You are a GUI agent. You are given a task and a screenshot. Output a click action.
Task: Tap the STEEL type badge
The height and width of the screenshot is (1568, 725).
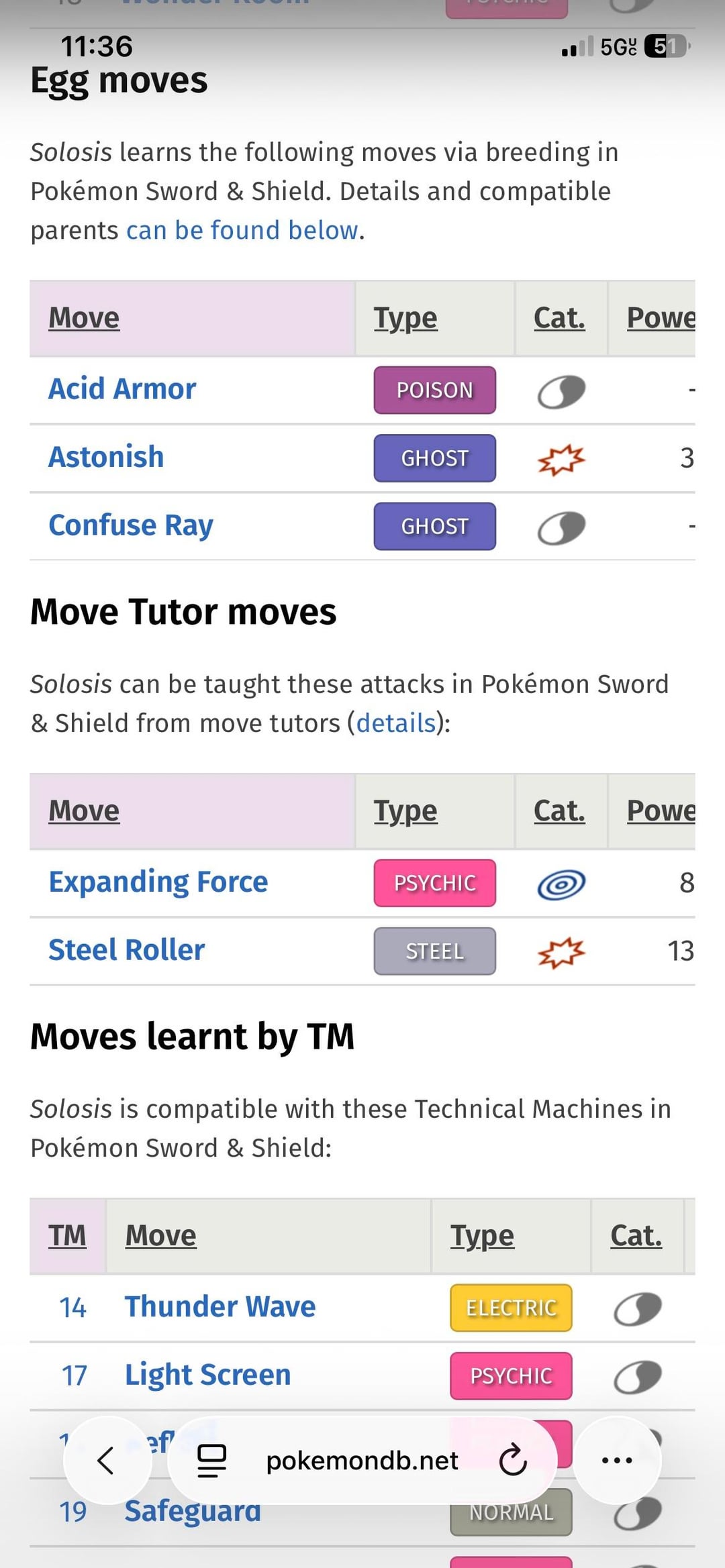click(x=434, y=951)
